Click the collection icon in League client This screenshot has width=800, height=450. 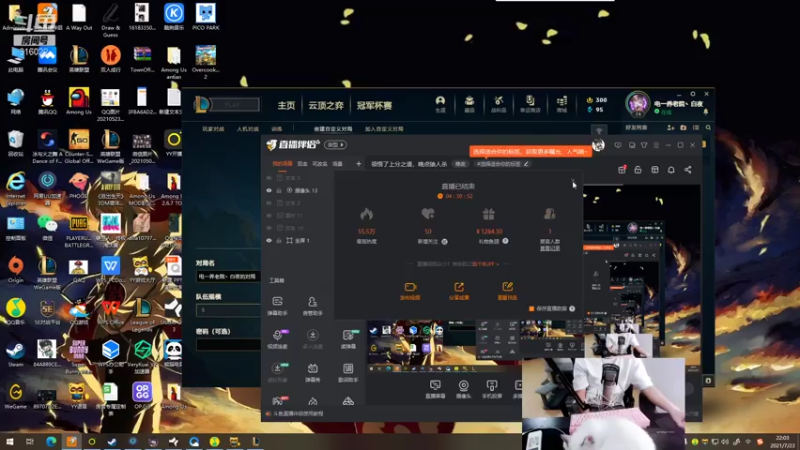coord(469,104)
